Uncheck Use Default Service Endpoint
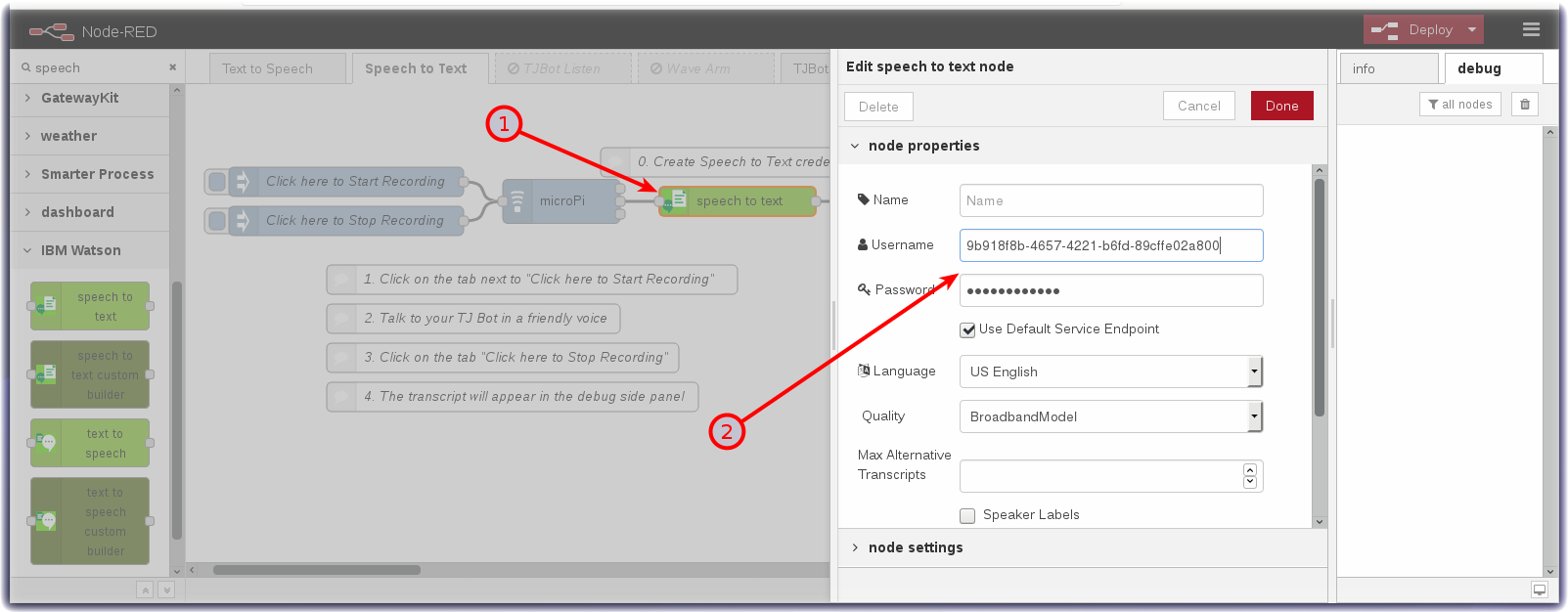 coord(967,330)
